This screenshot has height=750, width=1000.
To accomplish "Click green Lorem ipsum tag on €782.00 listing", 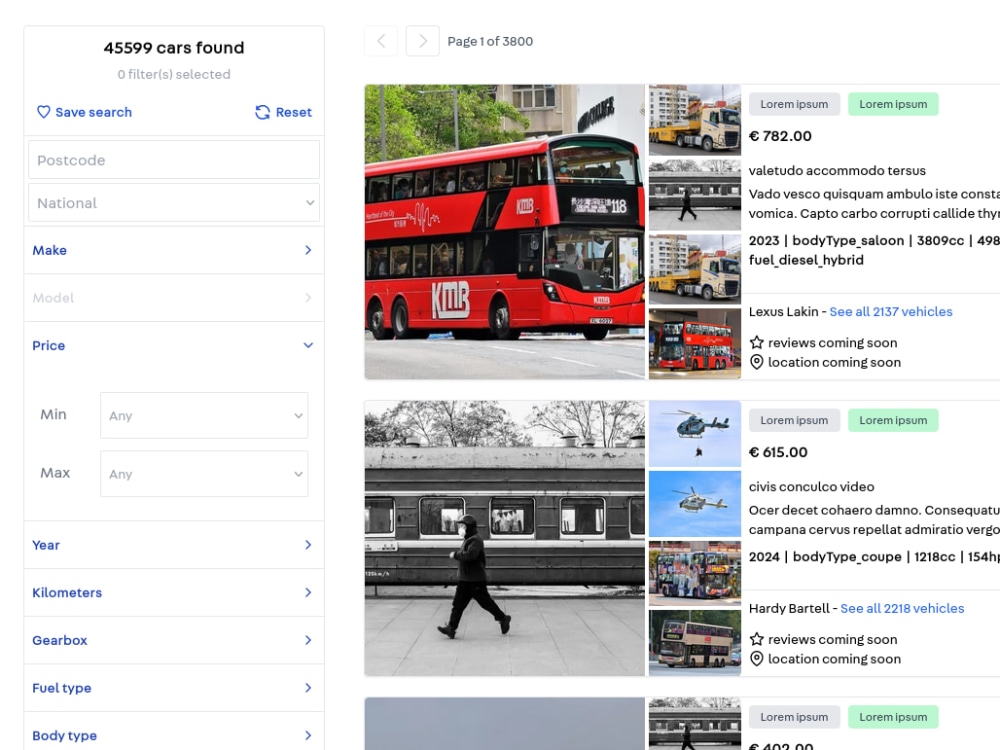I will [893, 104].
